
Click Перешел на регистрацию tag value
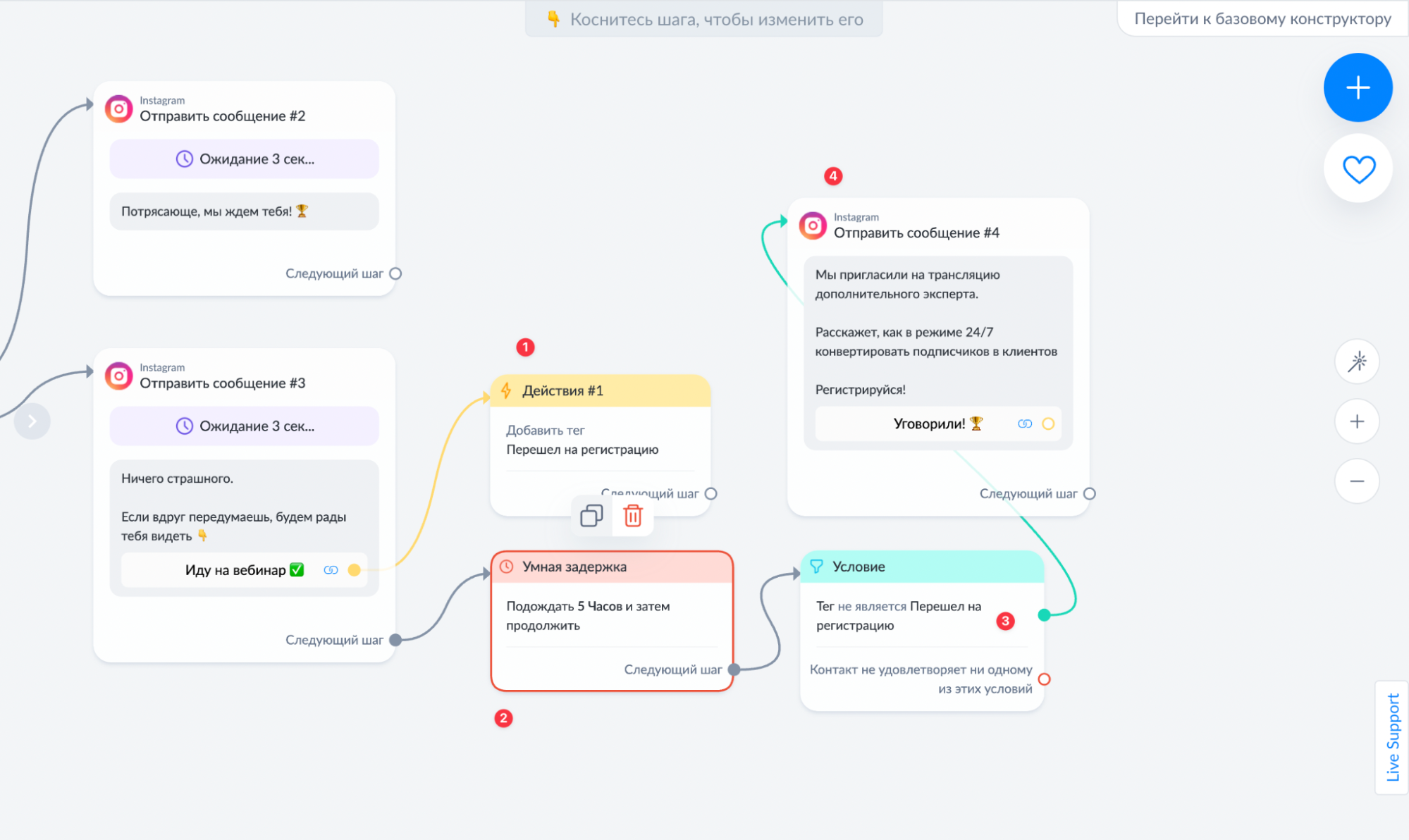(582, 450)
